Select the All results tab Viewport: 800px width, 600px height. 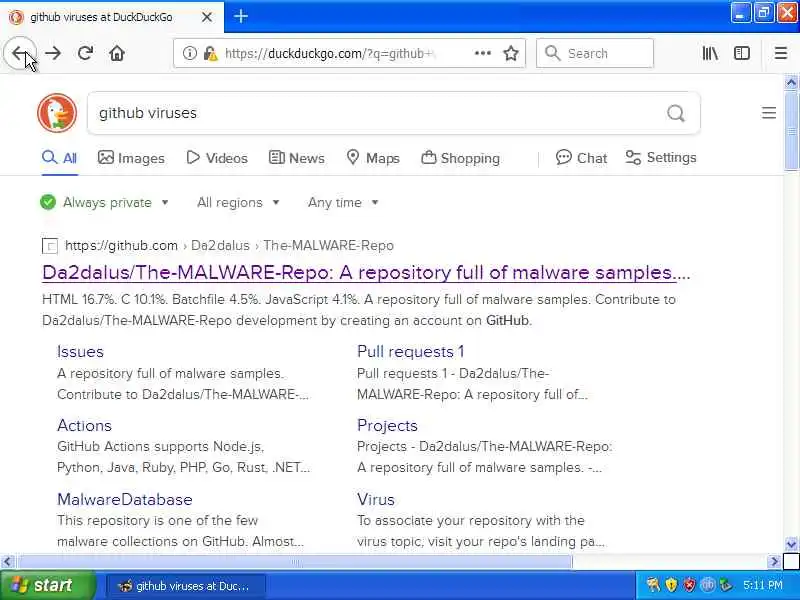click(60, 158)
